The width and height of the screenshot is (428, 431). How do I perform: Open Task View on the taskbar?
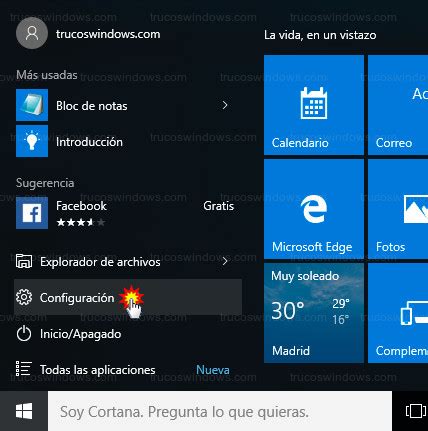pyautogui.click(x=415, y=411)
